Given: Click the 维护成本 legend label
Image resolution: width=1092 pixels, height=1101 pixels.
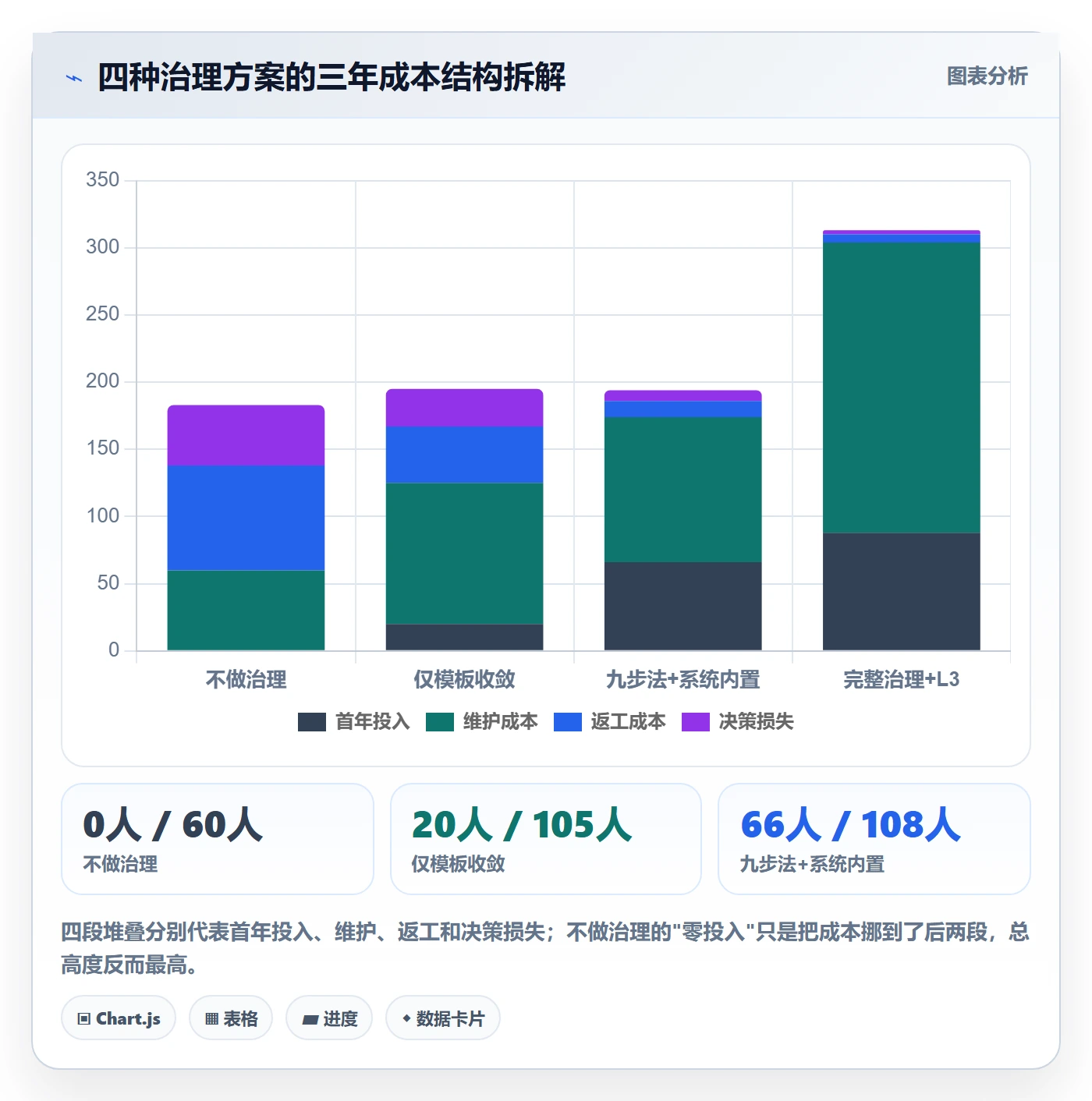Looking at the screenshot, I should 500,722.
